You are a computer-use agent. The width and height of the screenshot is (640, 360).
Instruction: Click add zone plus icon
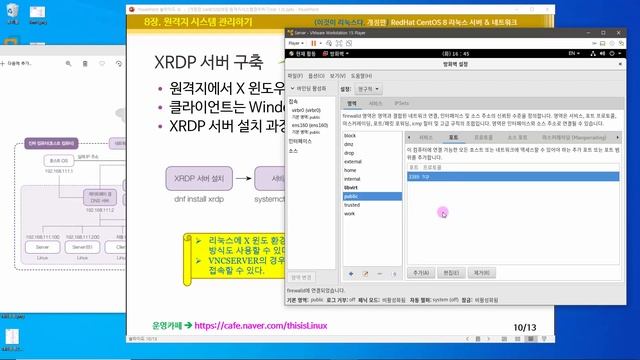351,274
